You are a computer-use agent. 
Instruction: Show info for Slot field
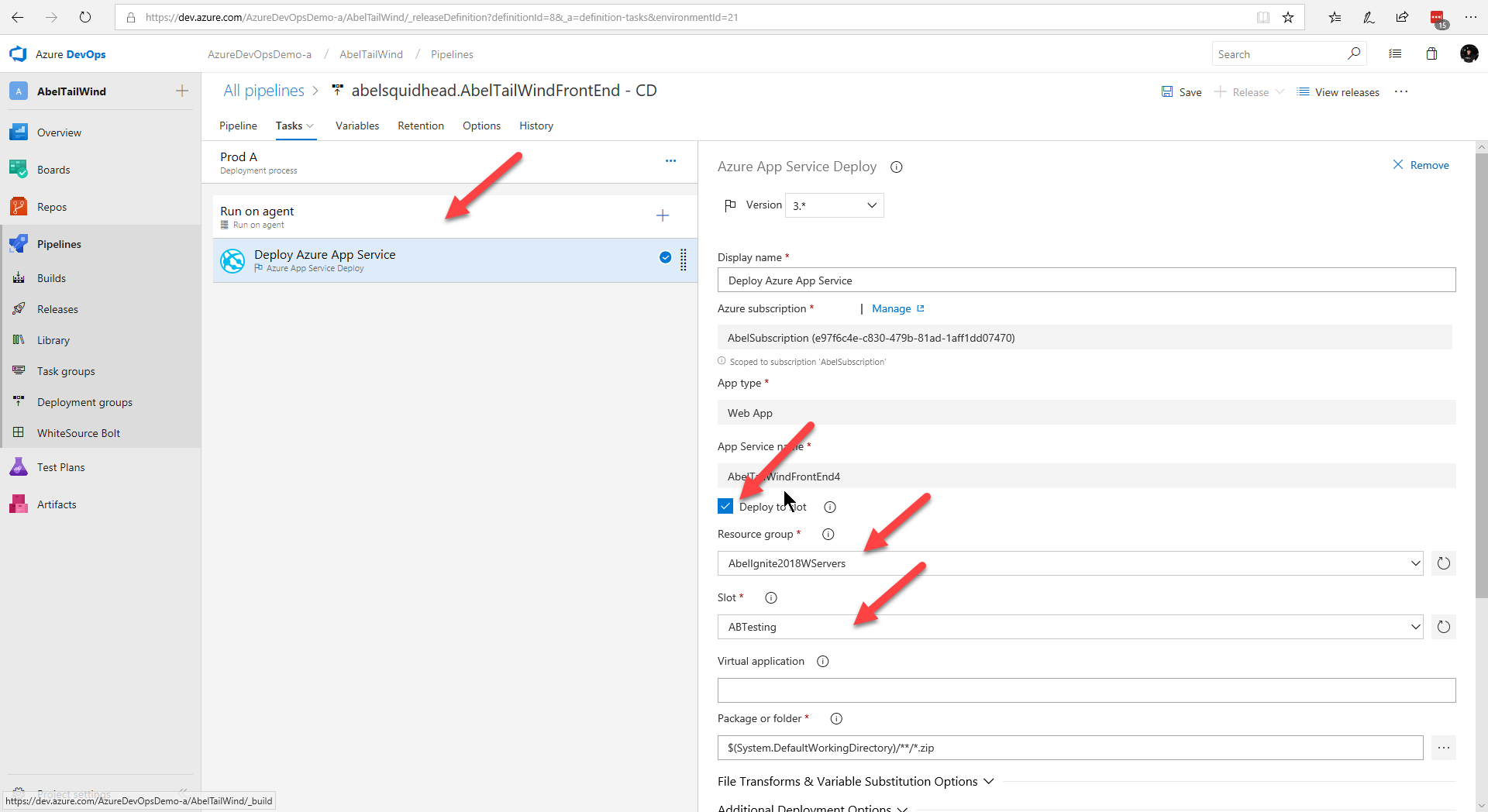click(771, 597)
